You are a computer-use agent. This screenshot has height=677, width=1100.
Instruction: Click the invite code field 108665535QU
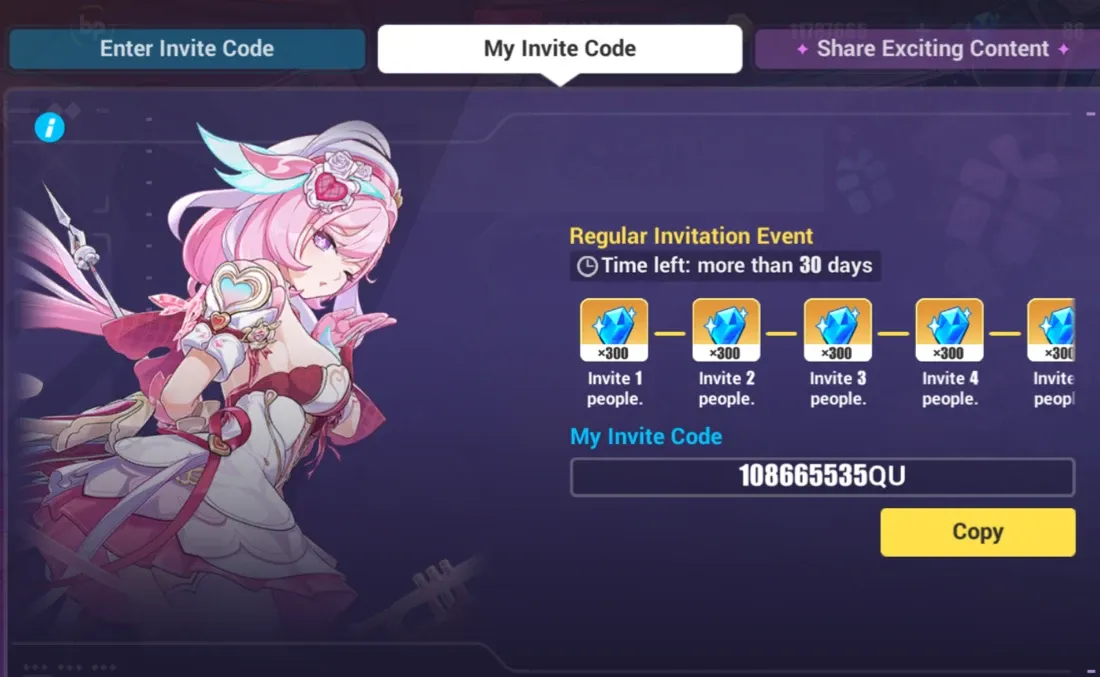(822, 476)
